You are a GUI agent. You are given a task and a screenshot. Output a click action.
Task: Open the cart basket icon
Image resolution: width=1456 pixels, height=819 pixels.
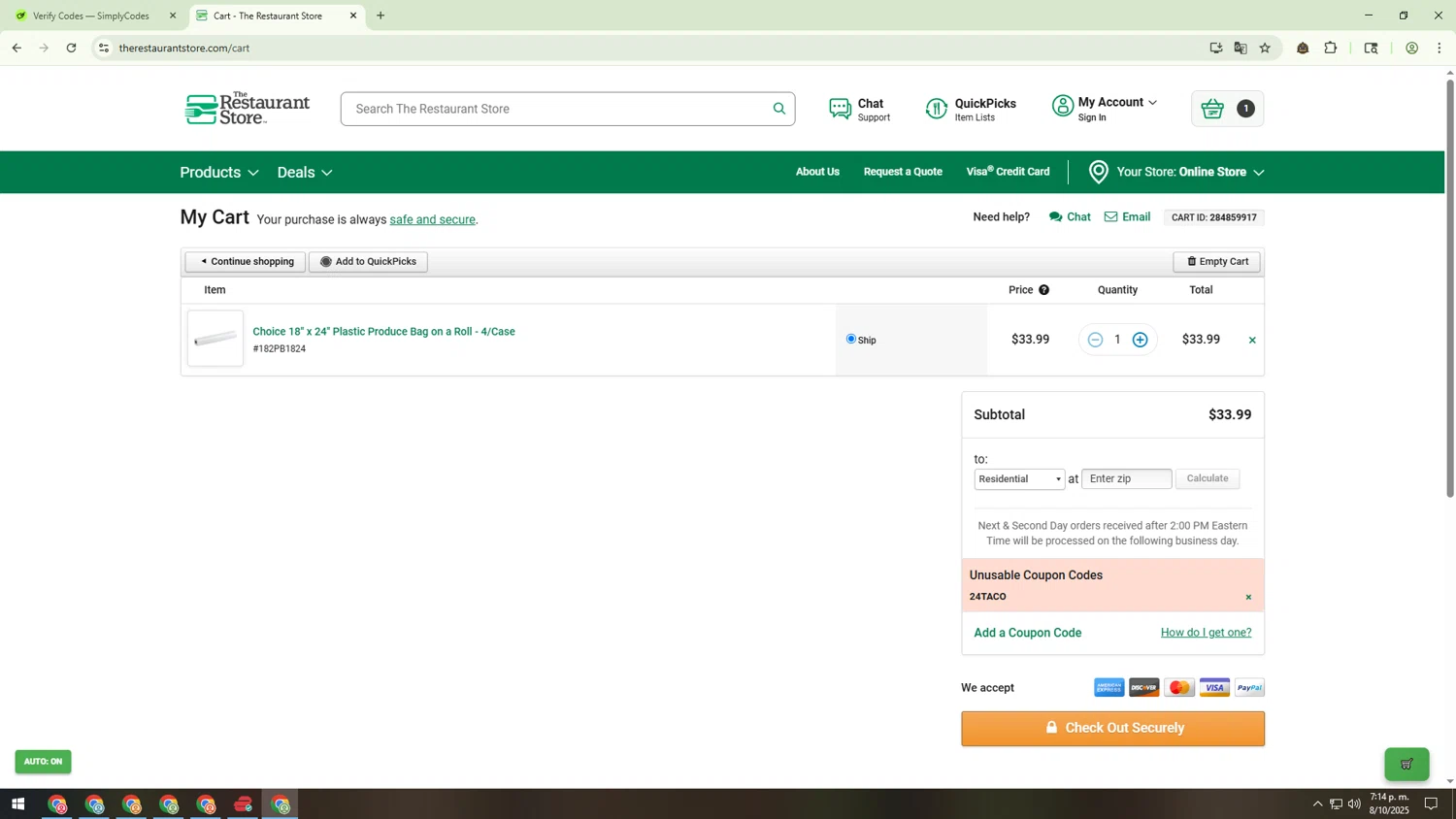click(1212, 109)
